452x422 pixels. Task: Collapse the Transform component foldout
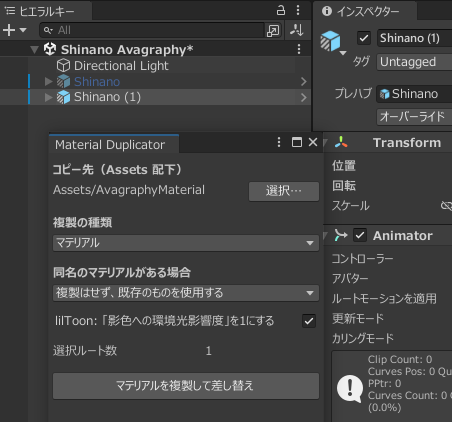tap(326, 143)
